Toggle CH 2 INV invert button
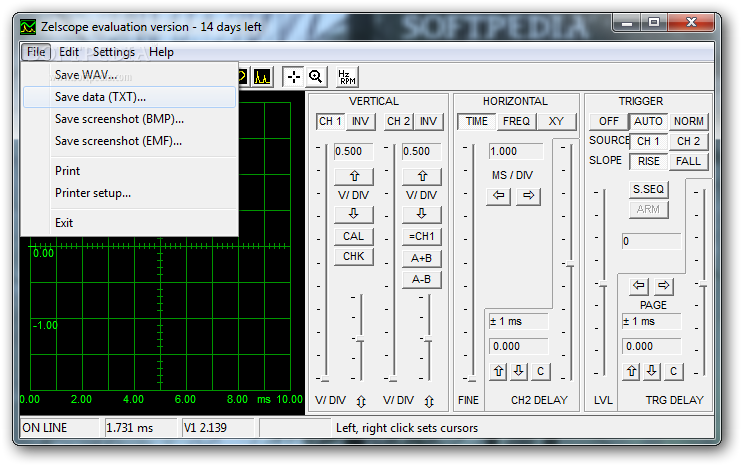 pyautogui.click(x=428, y=122)
